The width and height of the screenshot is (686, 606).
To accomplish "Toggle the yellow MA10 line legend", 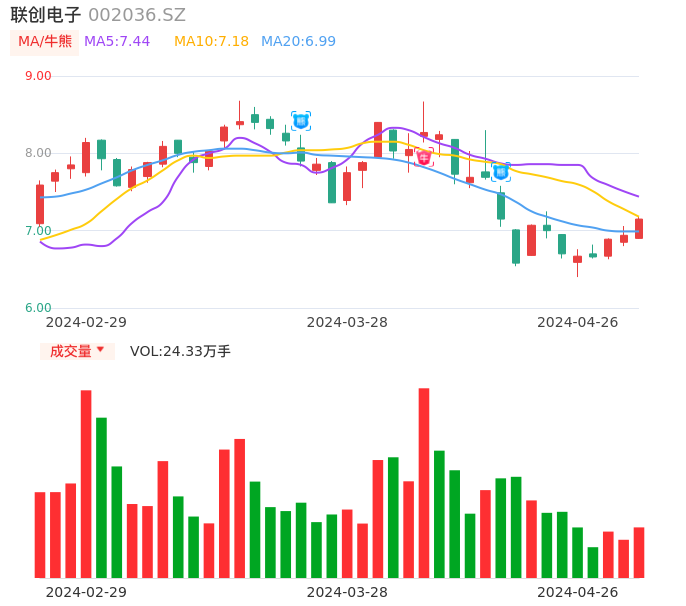I will tap(211, 42).
